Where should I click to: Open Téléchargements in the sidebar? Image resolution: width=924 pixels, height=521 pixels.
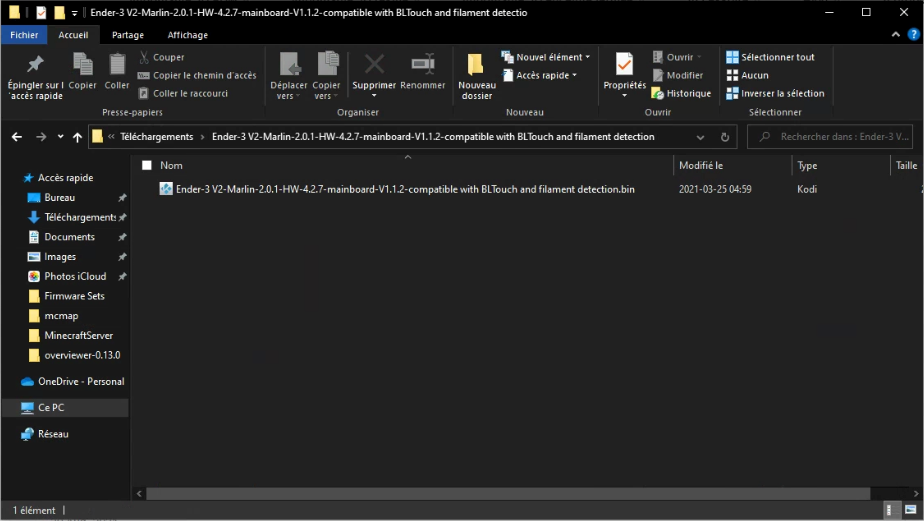tap(80, 217)
